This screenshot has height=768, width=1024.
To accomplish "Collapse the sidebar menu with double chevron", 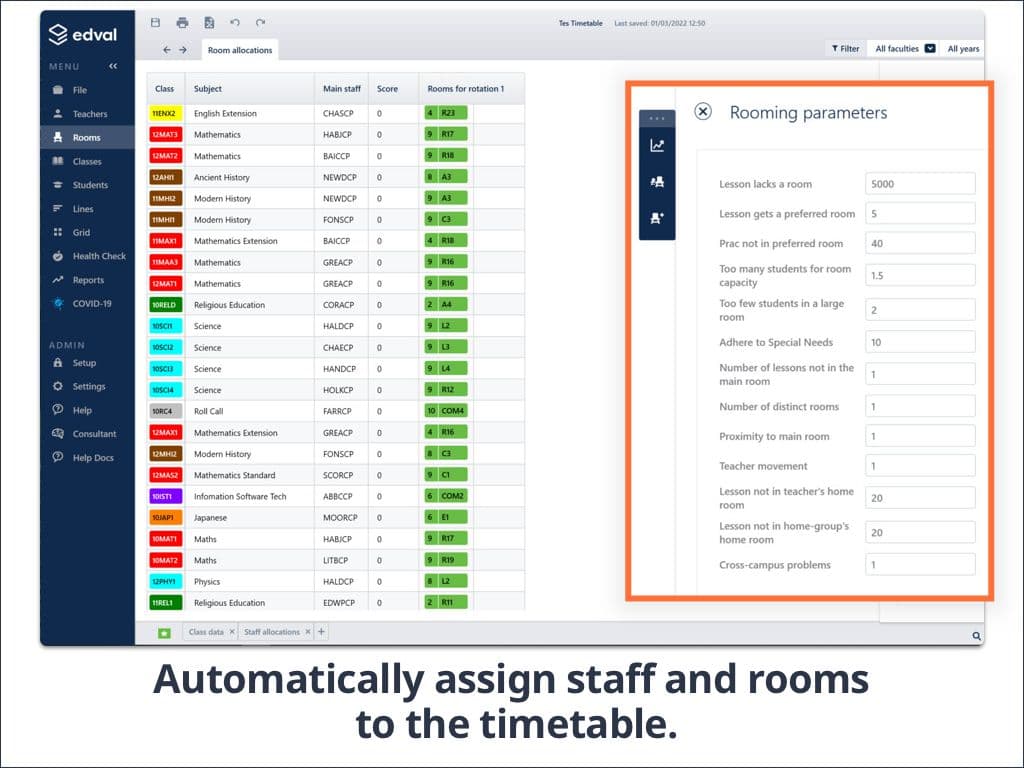I will click(x=113, y=66).
